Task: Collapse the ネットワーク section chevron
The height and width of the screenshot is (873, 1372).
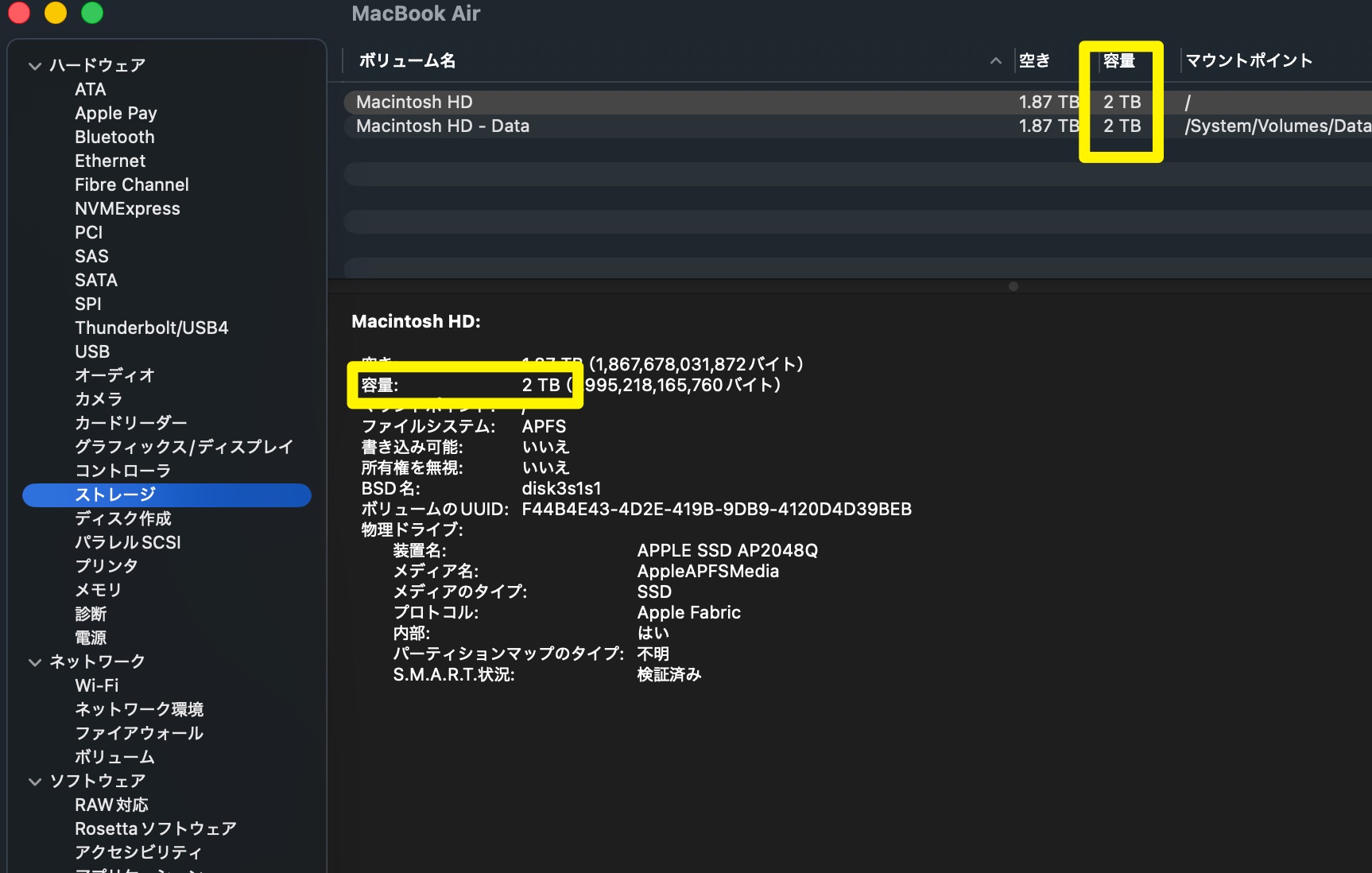Action: point(35,662)
